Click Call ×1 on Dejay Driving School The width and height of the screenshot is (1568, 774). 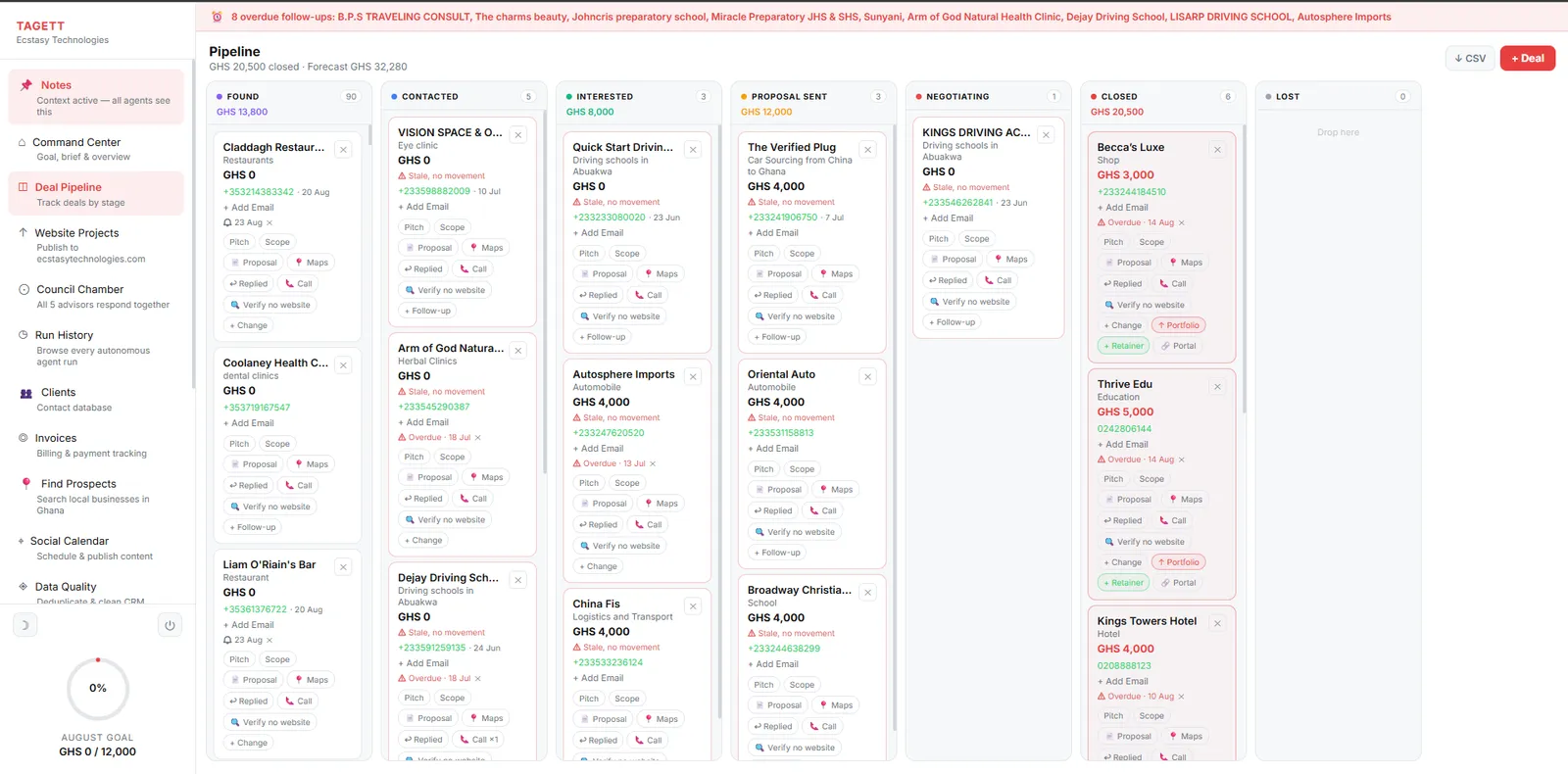click(479, 740)
